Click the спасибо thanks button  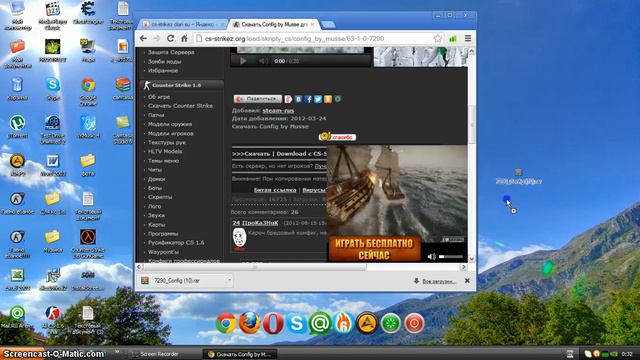click(x=338, y=137)
